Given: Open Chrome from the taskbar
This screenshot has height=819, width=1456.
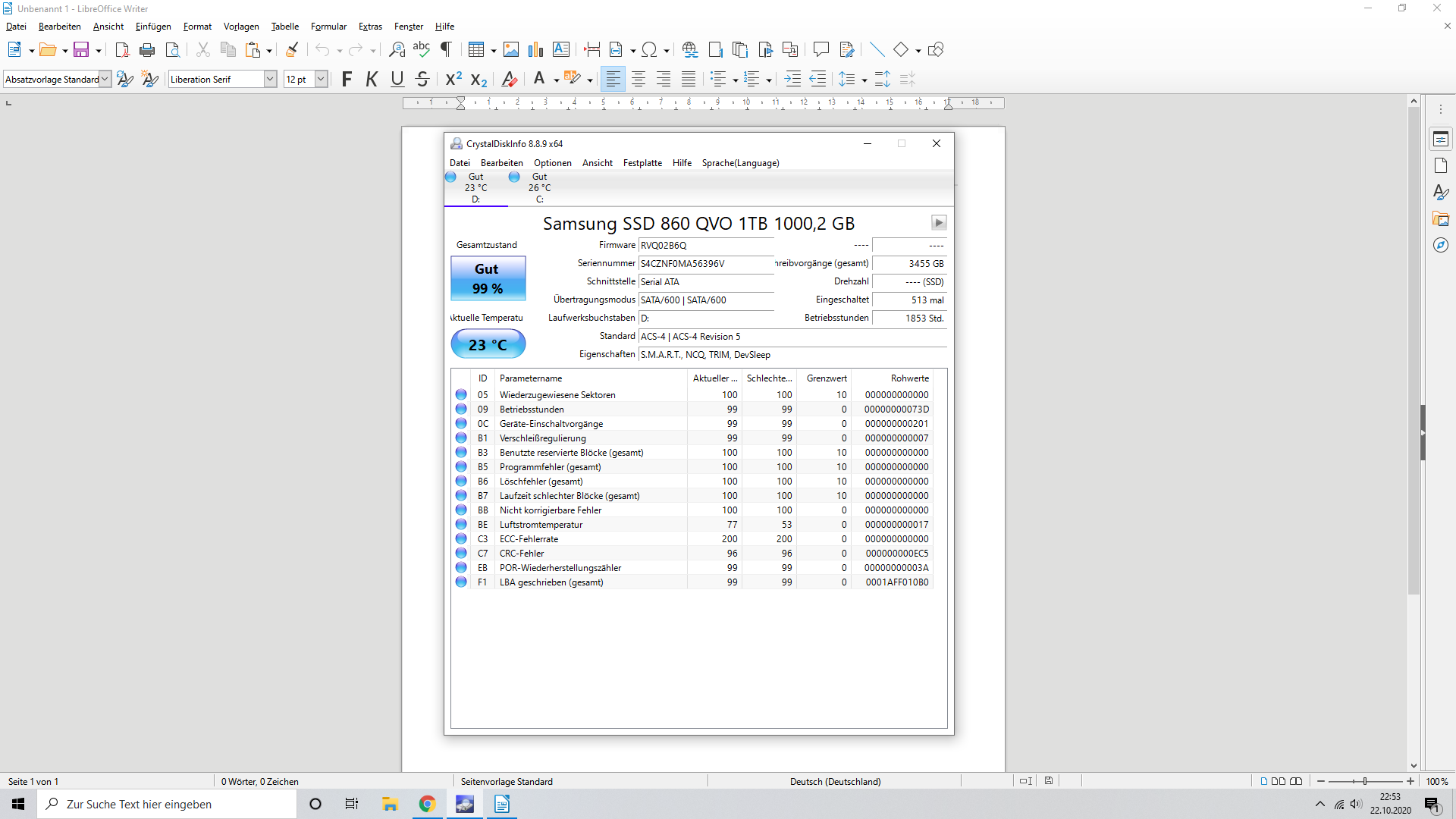Looking at the screenshot, I should (427, 804).
